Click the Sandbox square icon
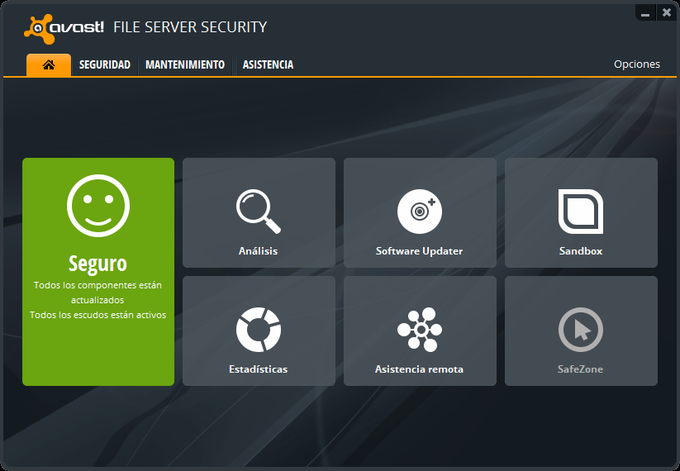Screen dimensions: 680x471 tap(581, 211)
